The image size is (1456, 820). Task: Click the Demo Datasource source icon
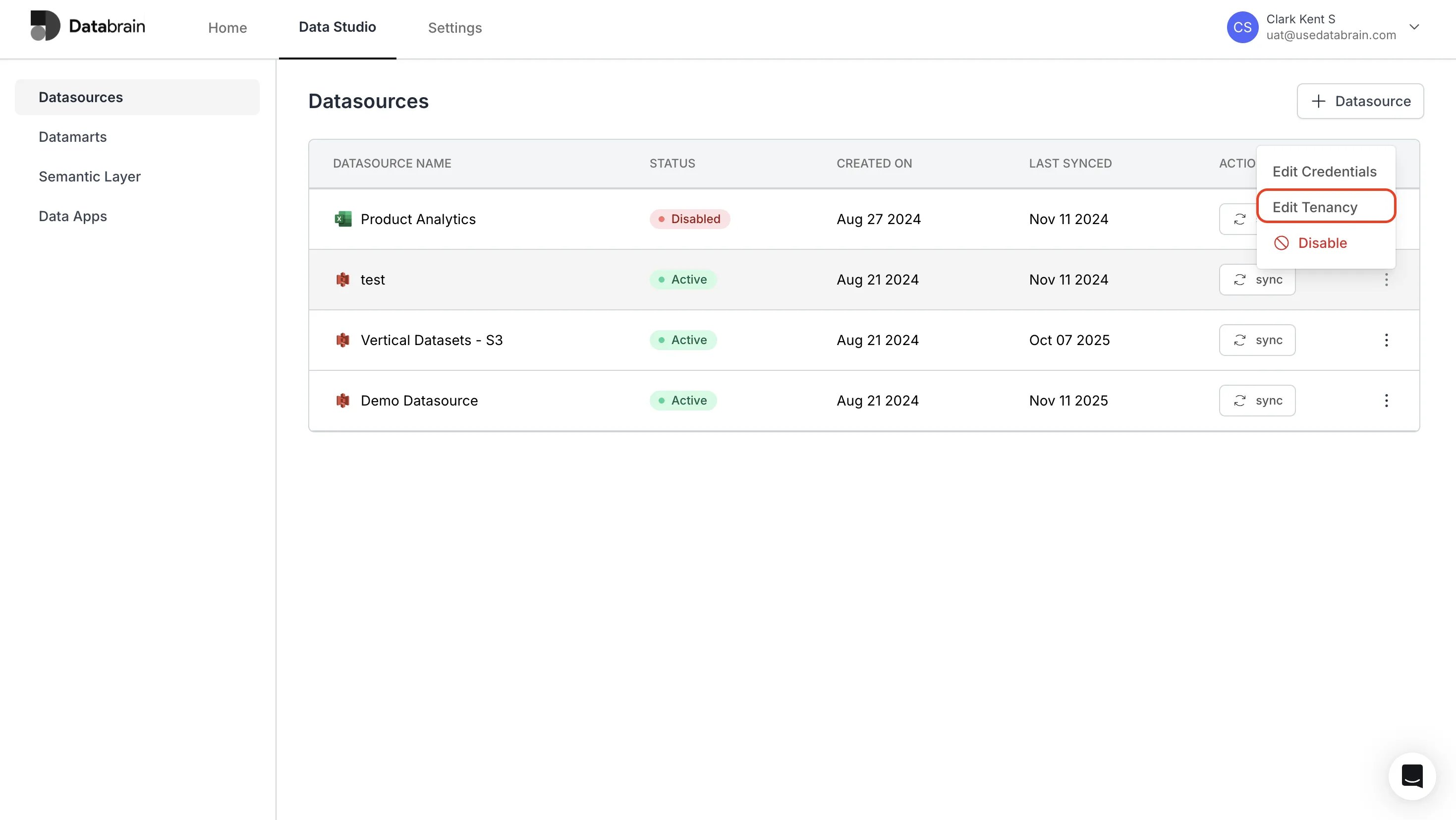[x=342, y=401]
